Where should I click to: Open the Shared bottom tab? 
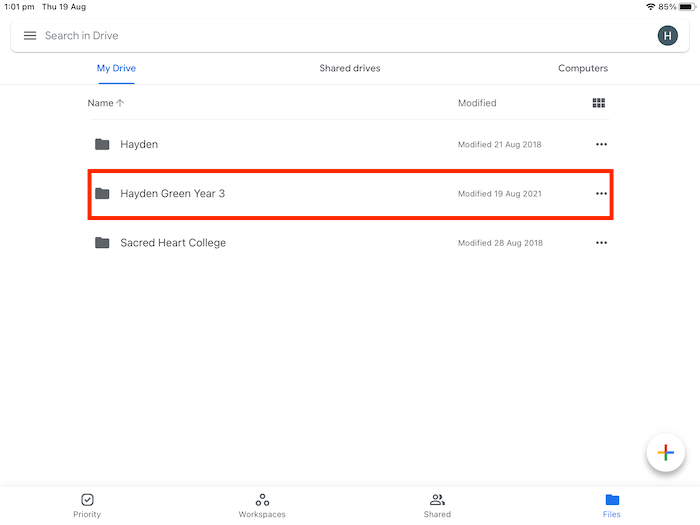tap(437, 505)
